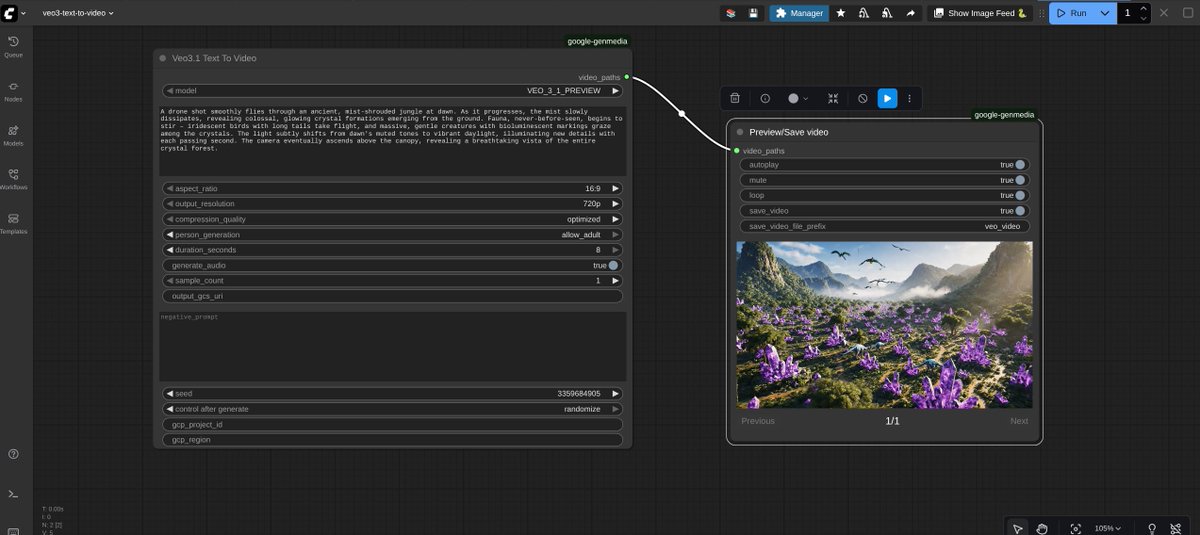The image size is (1200, 535).
Task: Delete the selected node with trash icon
Action: tap(735, 98)
